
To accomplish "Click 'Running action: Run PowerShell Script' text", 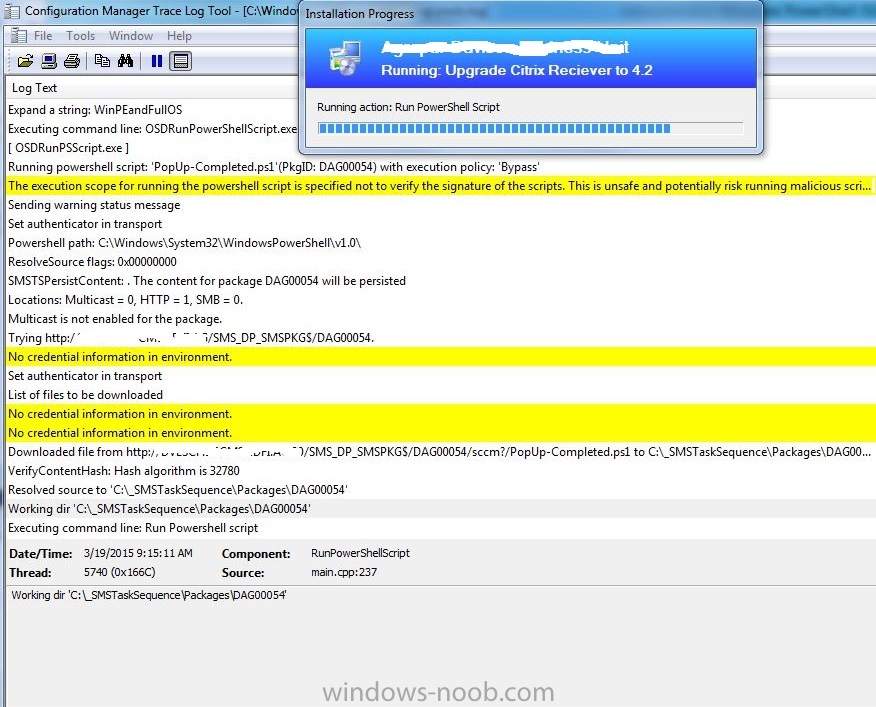I will [x=408, y=107].
